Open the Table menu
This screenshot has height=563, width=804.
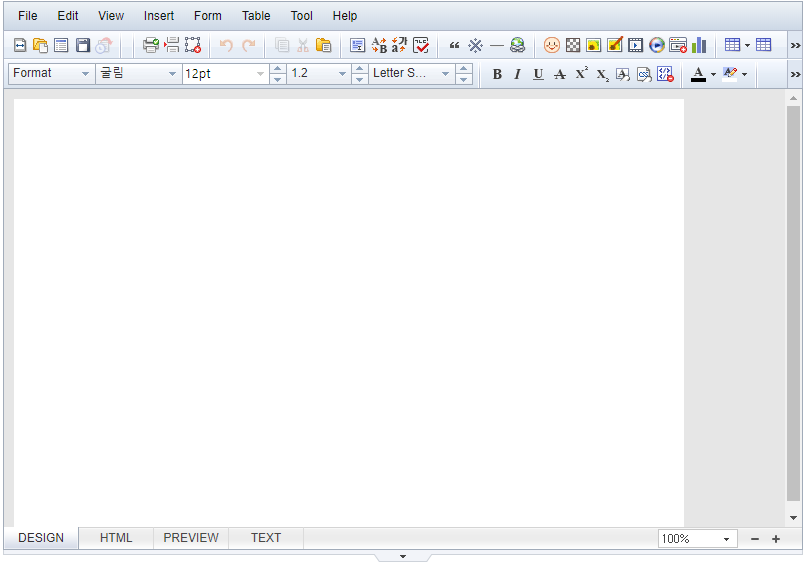pyautogui.click(x=256, y=16)
